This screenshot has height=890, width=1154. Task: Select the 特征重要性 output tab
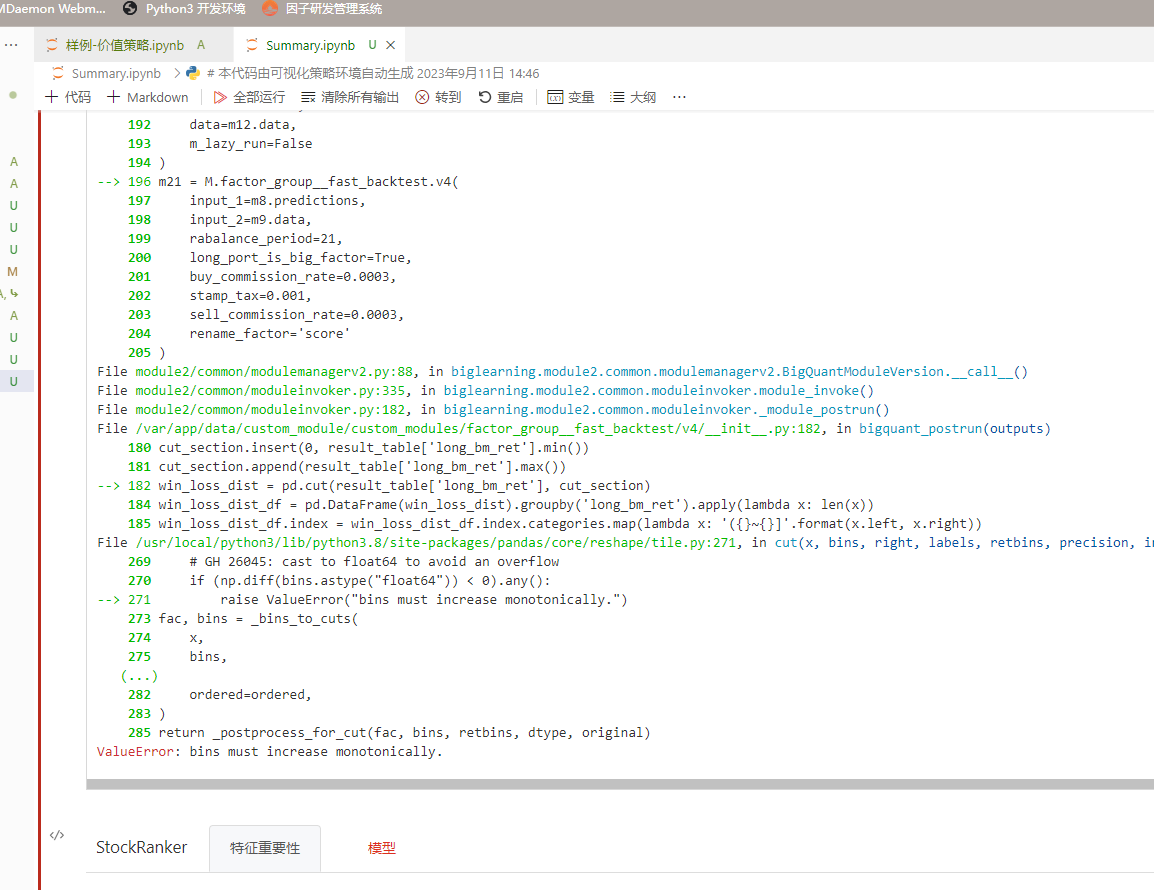[265, 848]
